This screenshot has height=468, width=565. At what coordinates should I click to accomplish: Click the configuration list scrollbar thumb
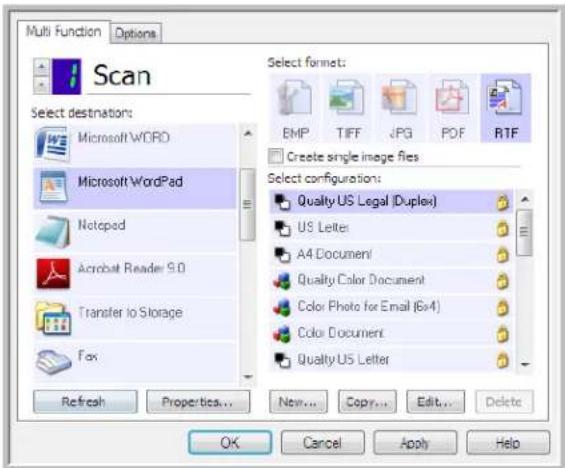[524, 232]
